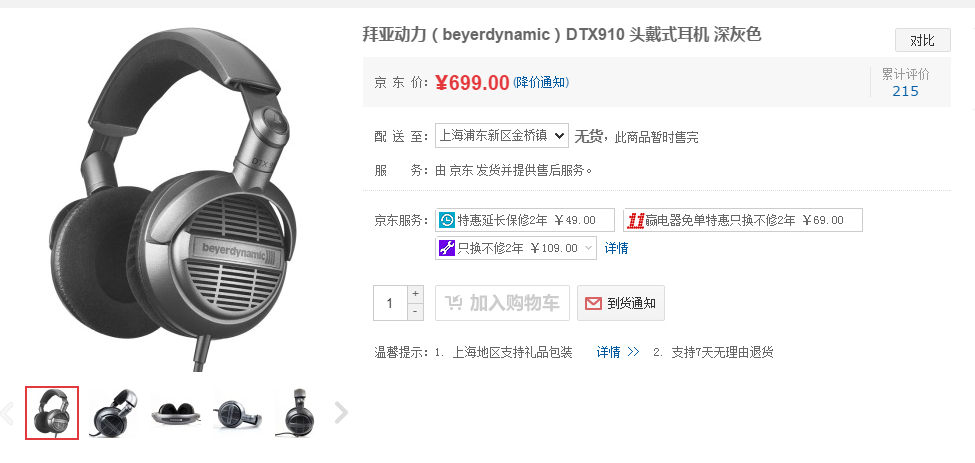Viewport: 975px width, 463px height.
Task: View the 215 cumulative reviews
Action: pyautogui.click(x=905, y=91)
